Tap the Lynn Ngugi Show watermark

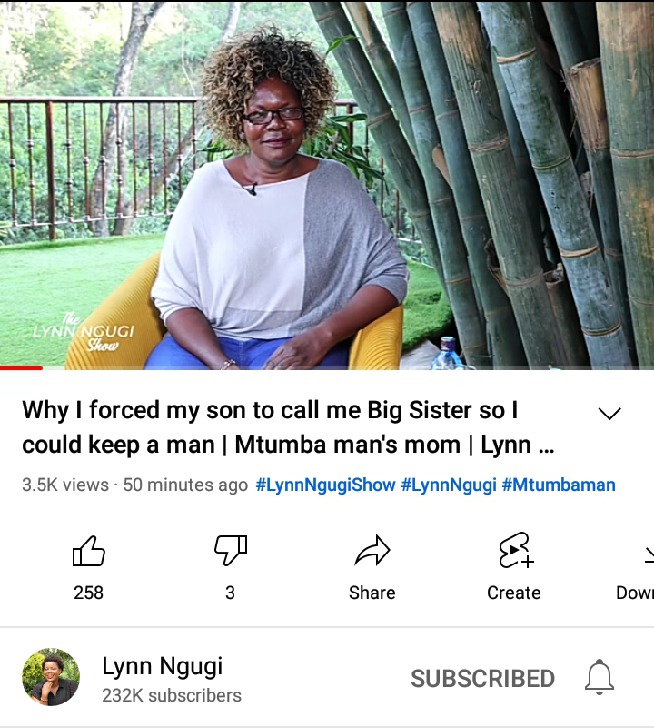(x=84, y=332)
